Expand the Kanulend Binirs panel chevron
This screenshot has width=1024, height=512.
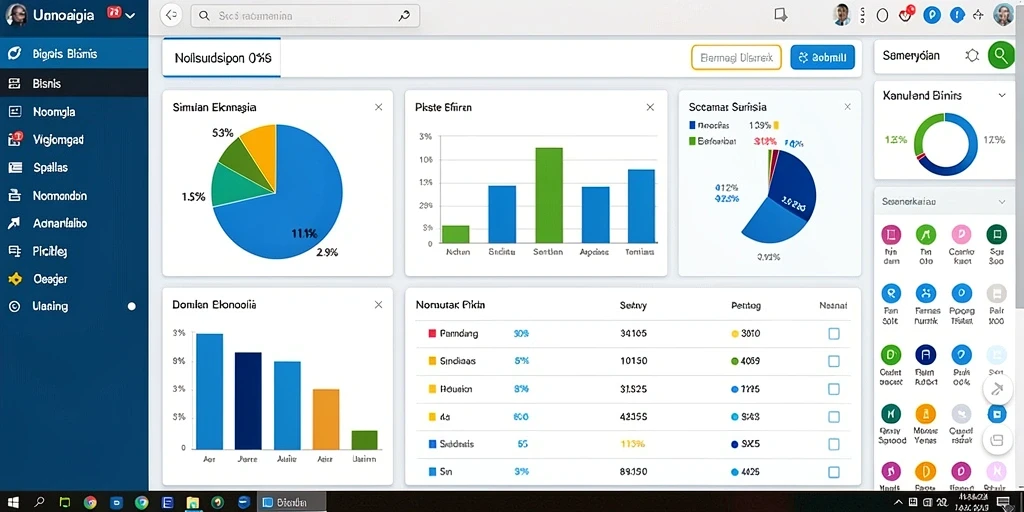1002,95
